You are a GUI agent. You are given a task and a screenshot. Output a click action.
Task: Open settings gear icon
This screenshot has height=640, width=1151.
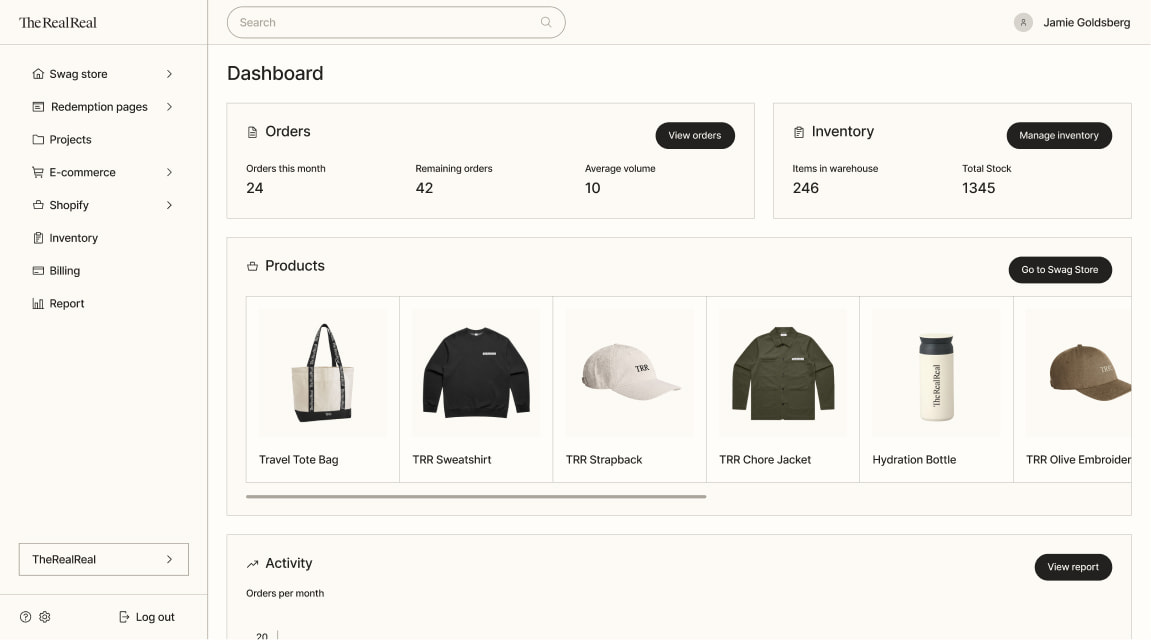(45, 617)
